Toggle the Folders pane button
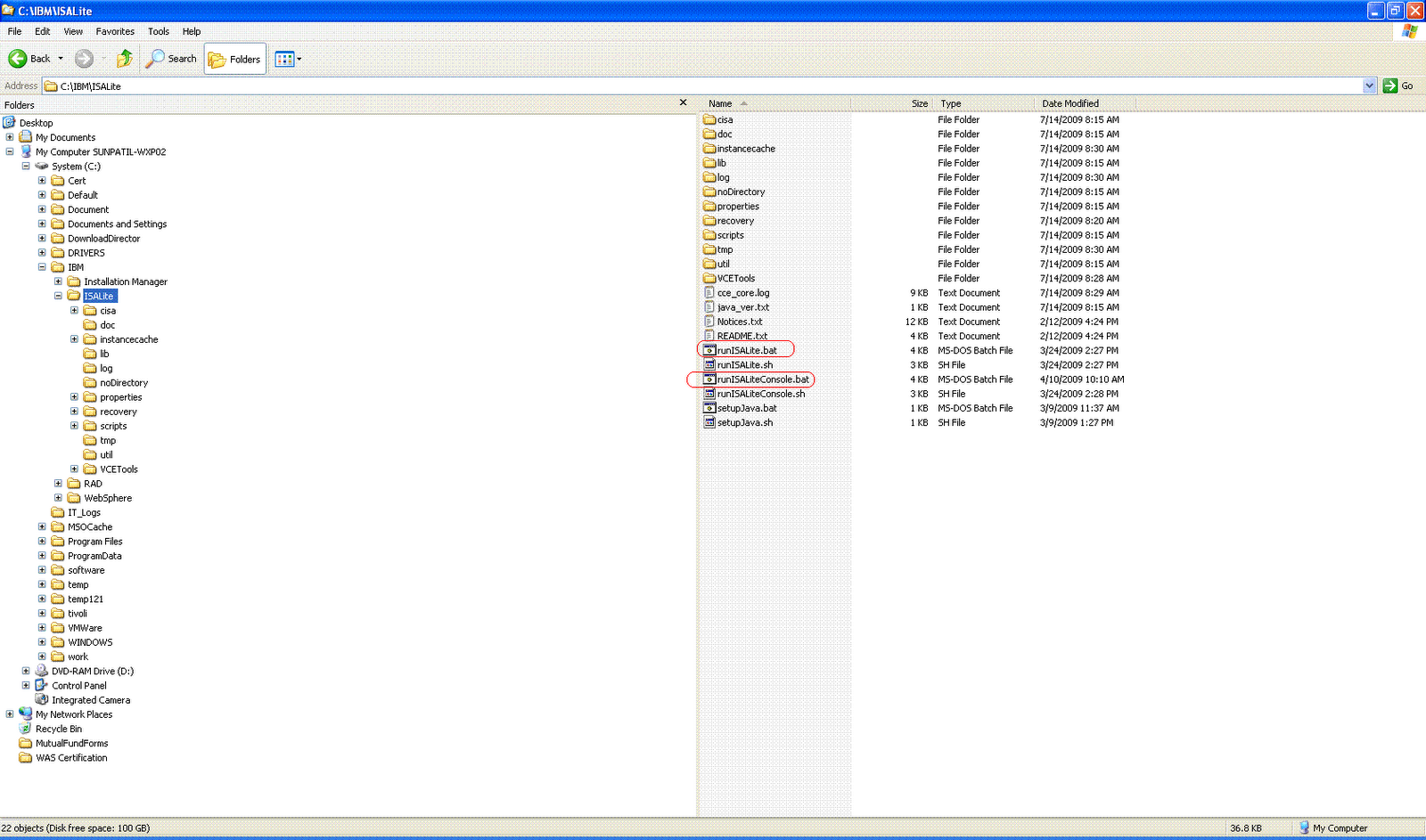Image resolution: width=1426 pixels, height=840 pixels. tap(235, 59)
